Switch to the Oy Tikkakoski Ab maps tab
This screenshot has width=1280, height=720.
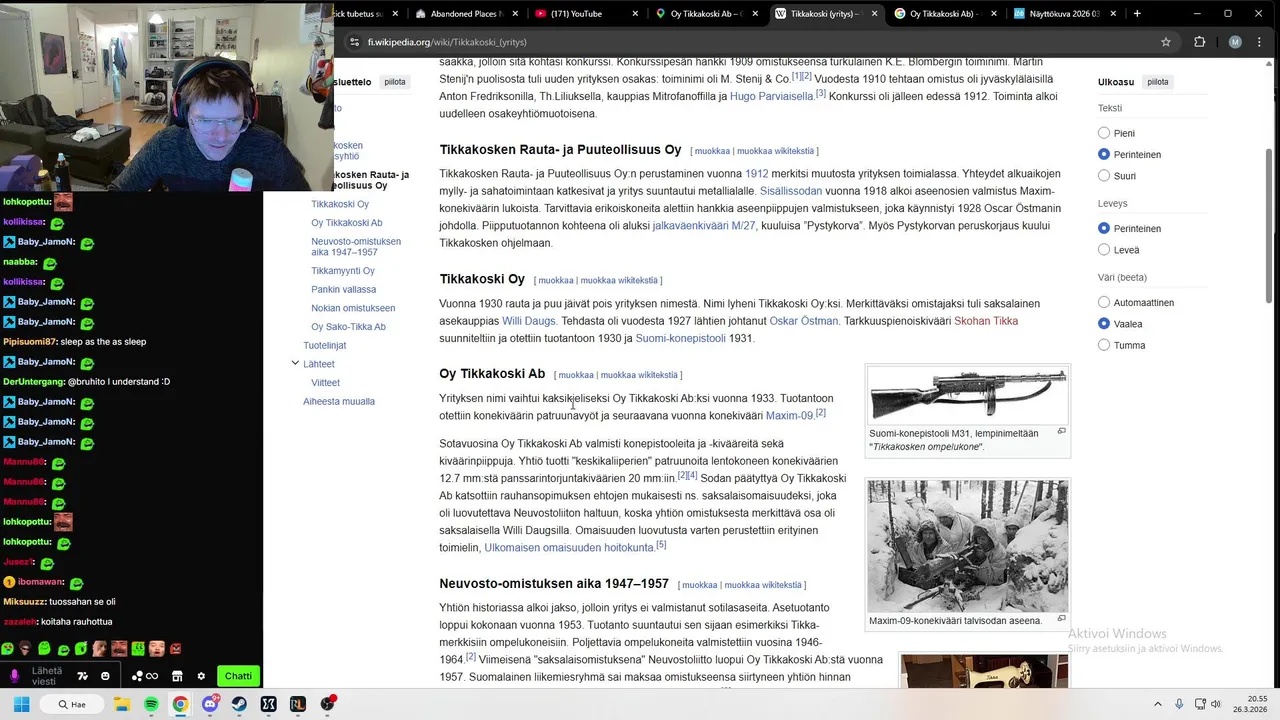[x=702, y=14]
